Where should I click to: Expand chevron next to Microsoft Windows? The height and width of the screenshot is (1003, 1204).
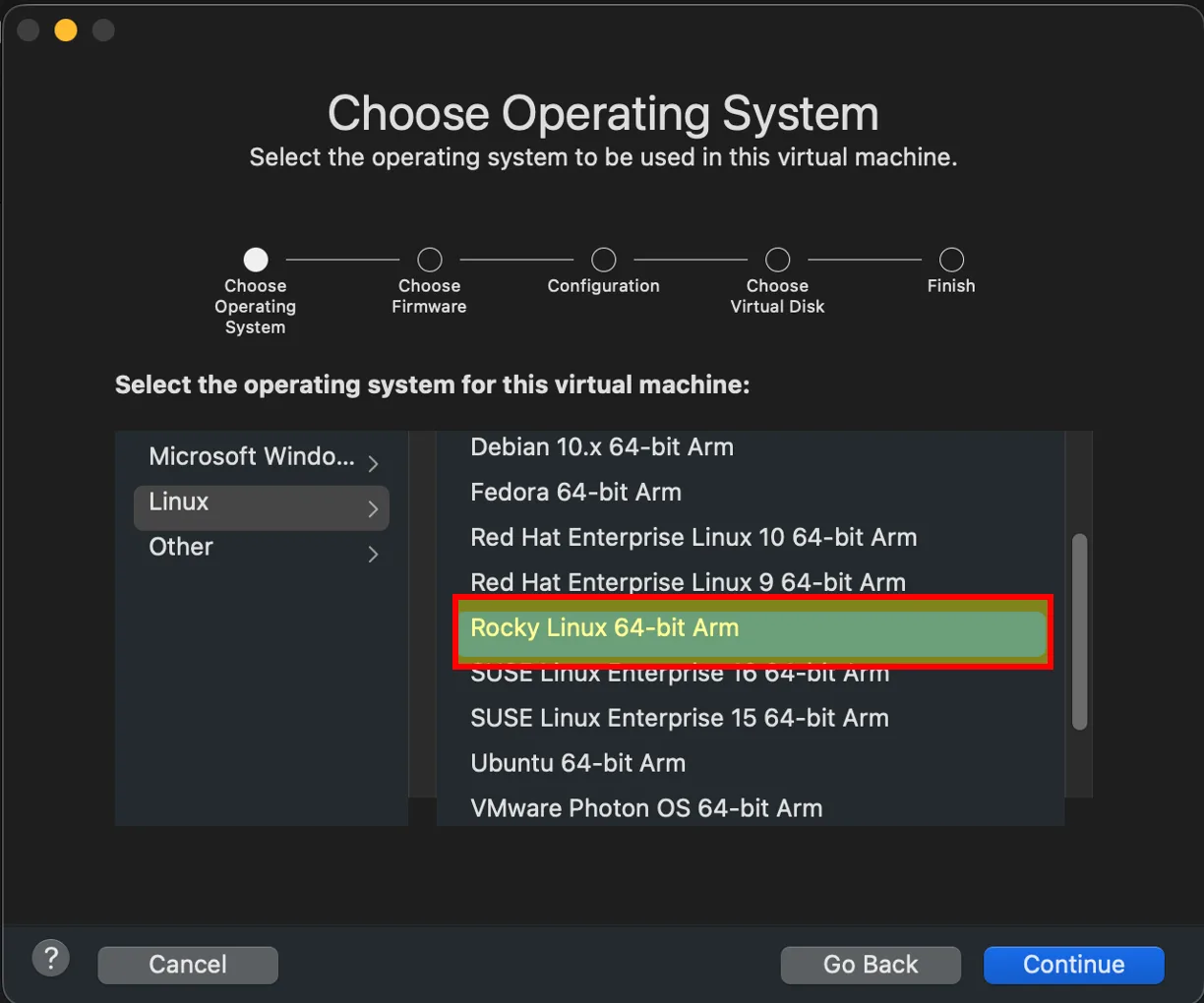click(373, 463)
